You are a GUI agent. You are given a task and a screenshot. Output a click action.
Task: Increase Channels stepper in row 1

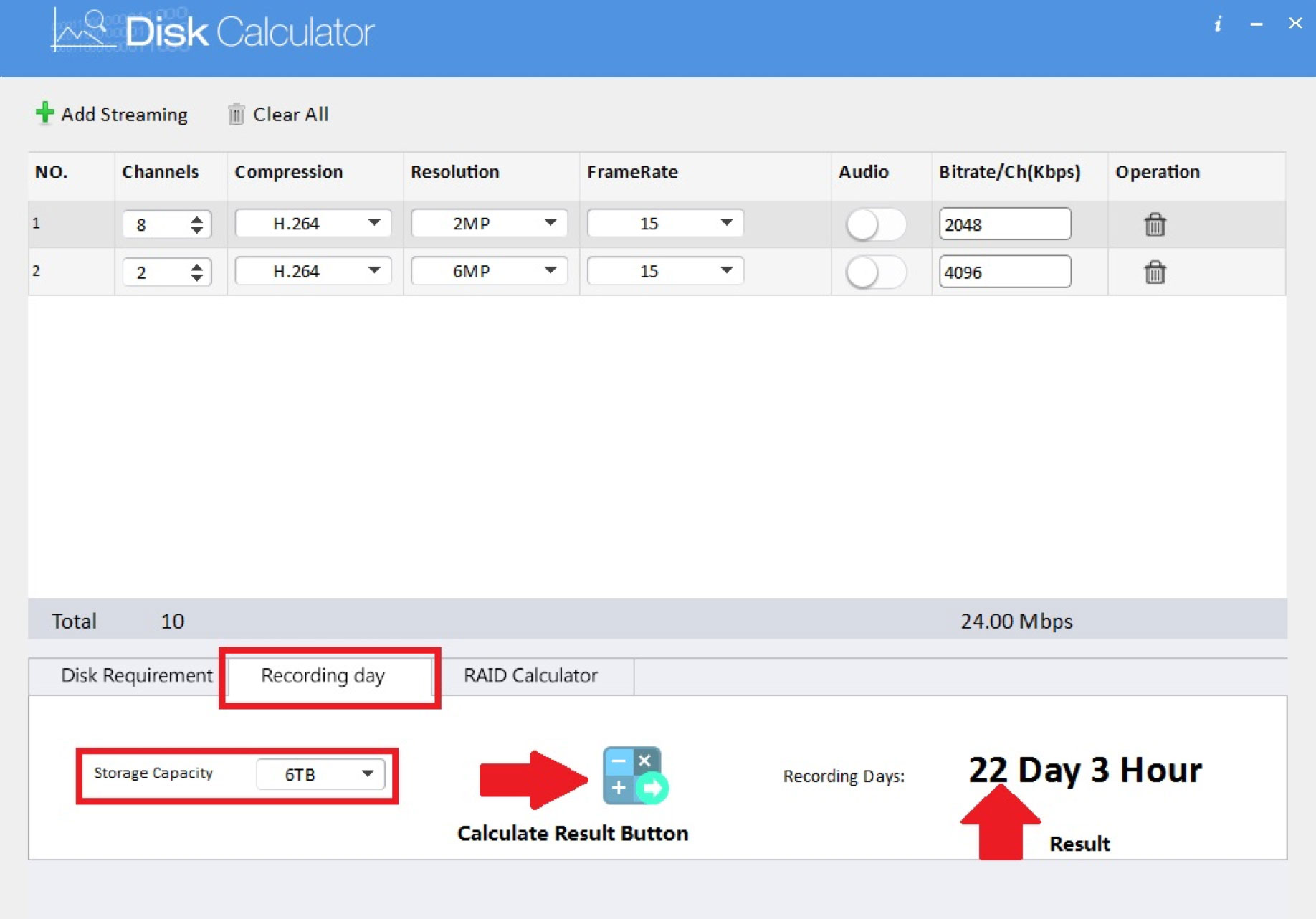(197, 219)
